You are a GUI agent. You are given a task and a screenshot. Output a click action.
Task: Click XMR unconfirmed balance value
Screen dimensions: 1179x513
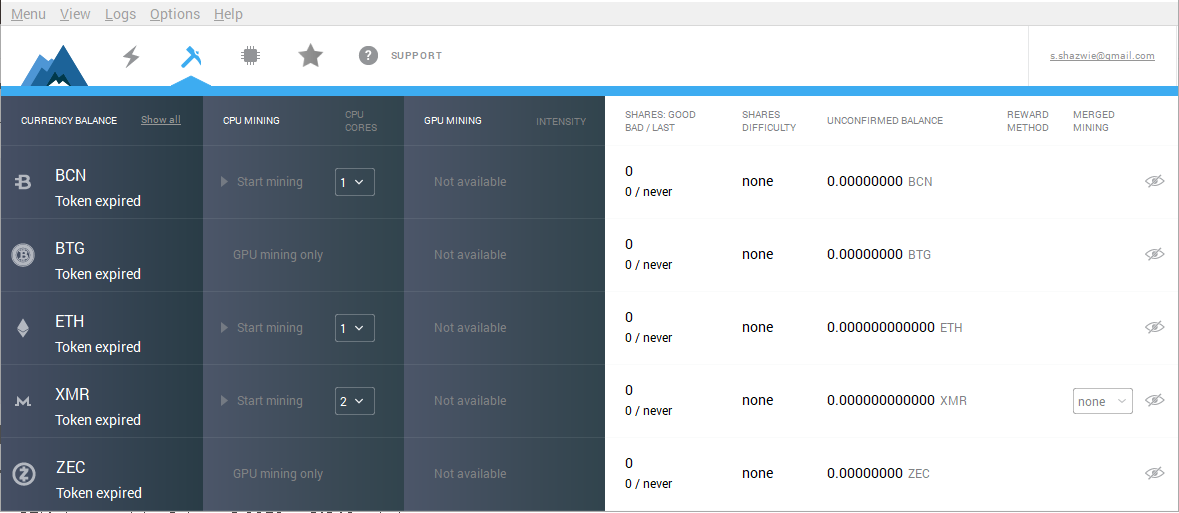pyautogui.click(x=881, y=400)
